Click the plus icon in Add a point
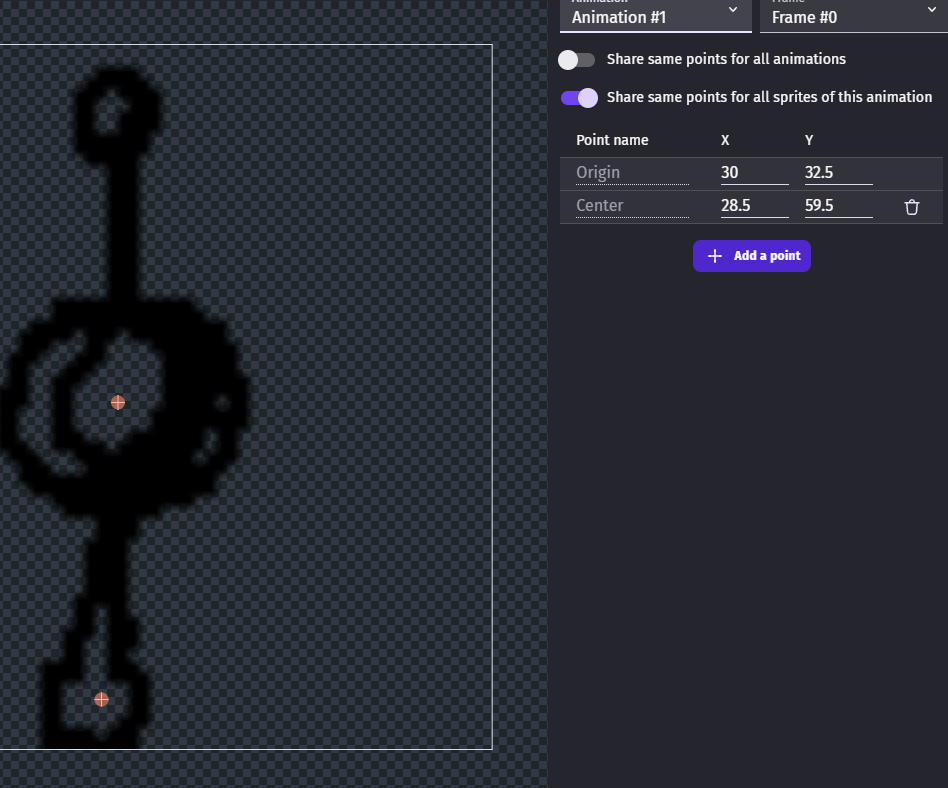The image size is (948, 788). 714,256
